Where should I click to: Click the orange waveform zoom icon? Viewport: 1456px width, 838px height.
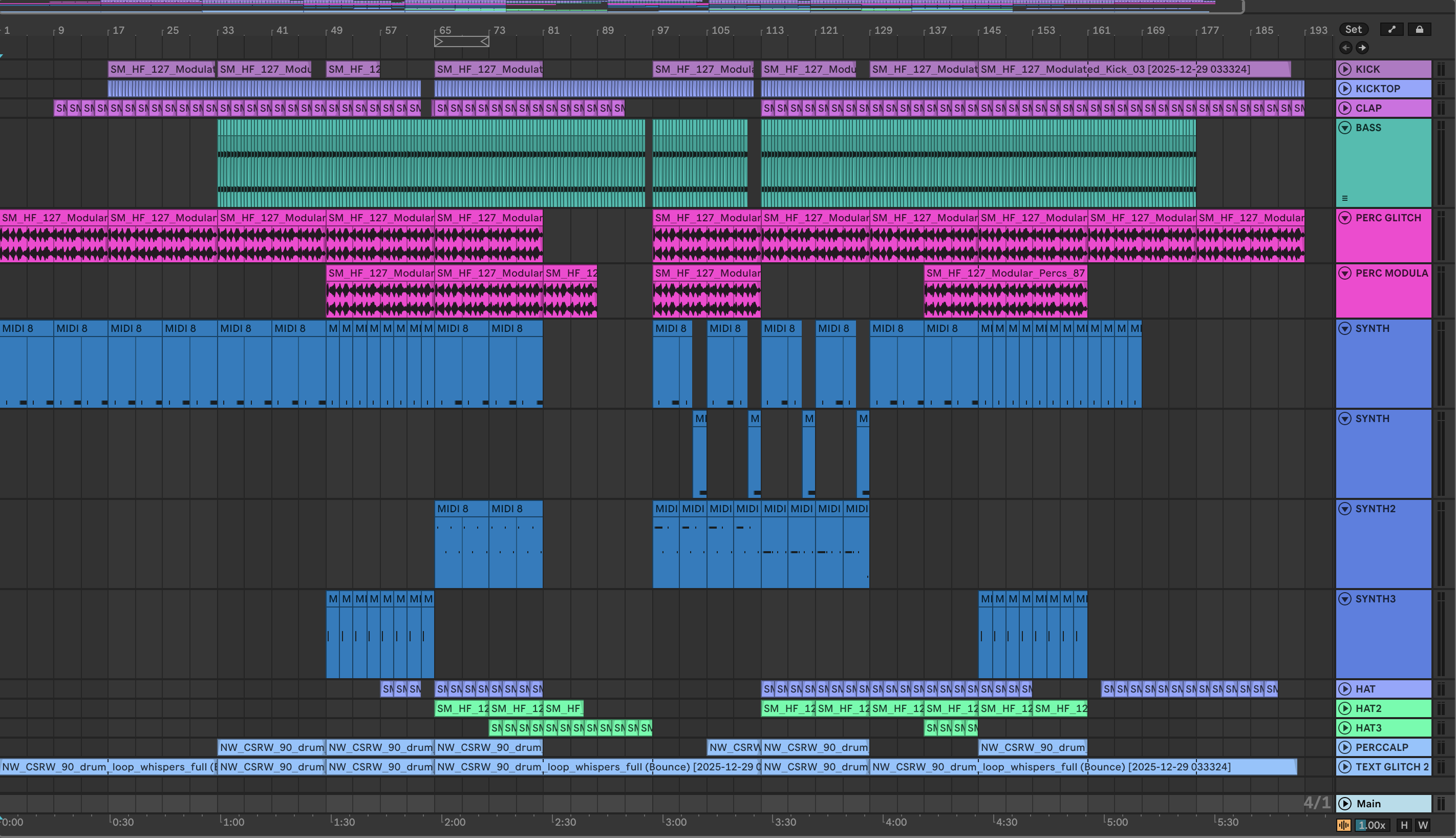tap(1343, 825)
